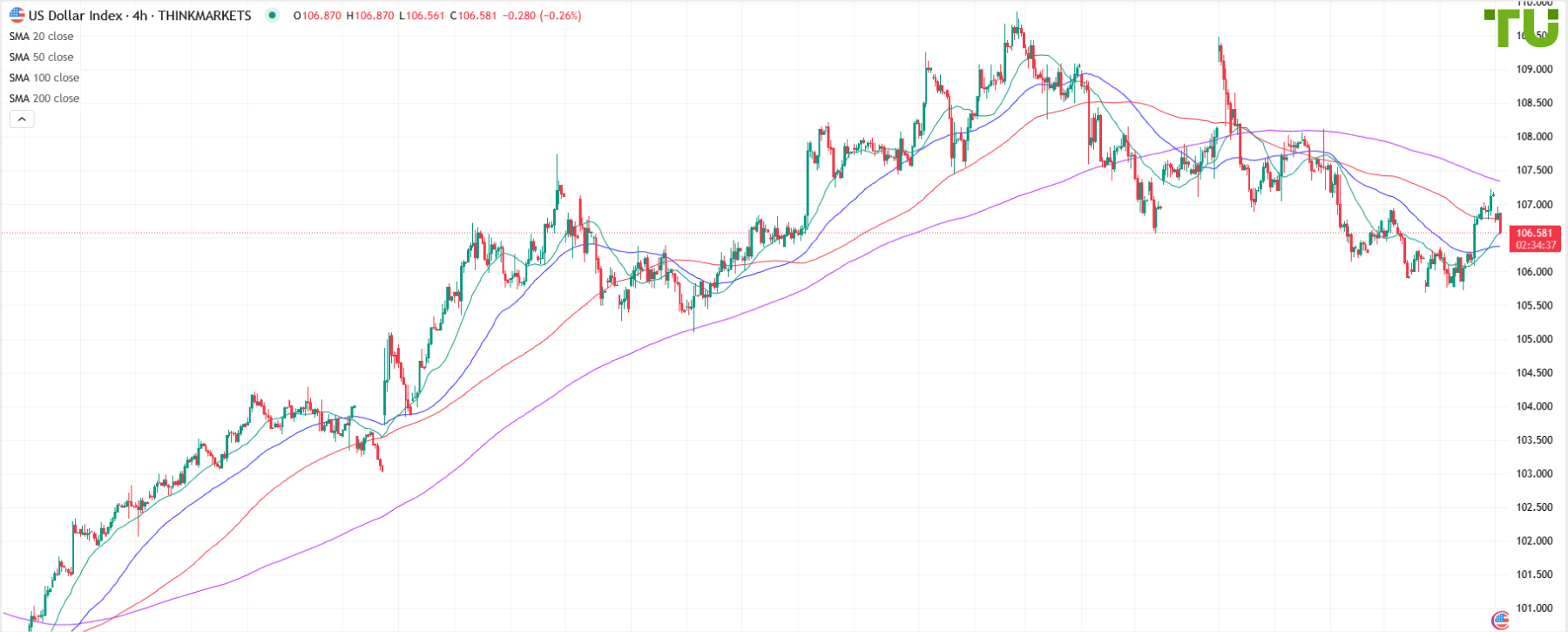Click the green market status dot

pos(273,15)
